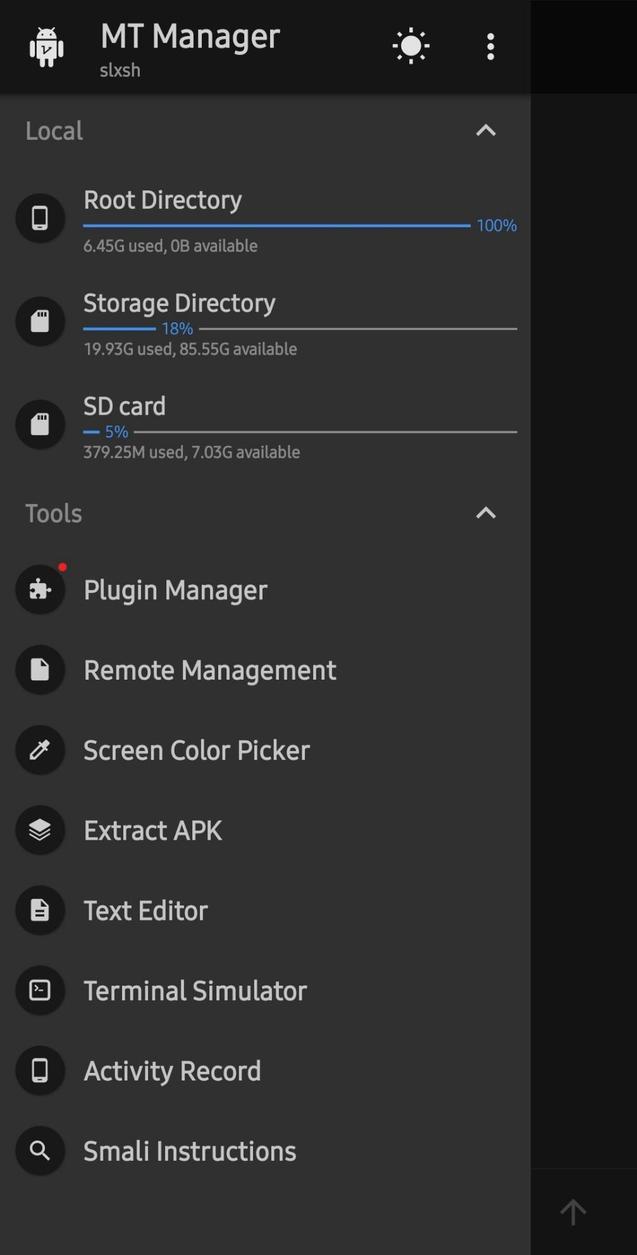Collapse the Tools section
Screen dimensions: 637x1255
(x=485, y=513)
